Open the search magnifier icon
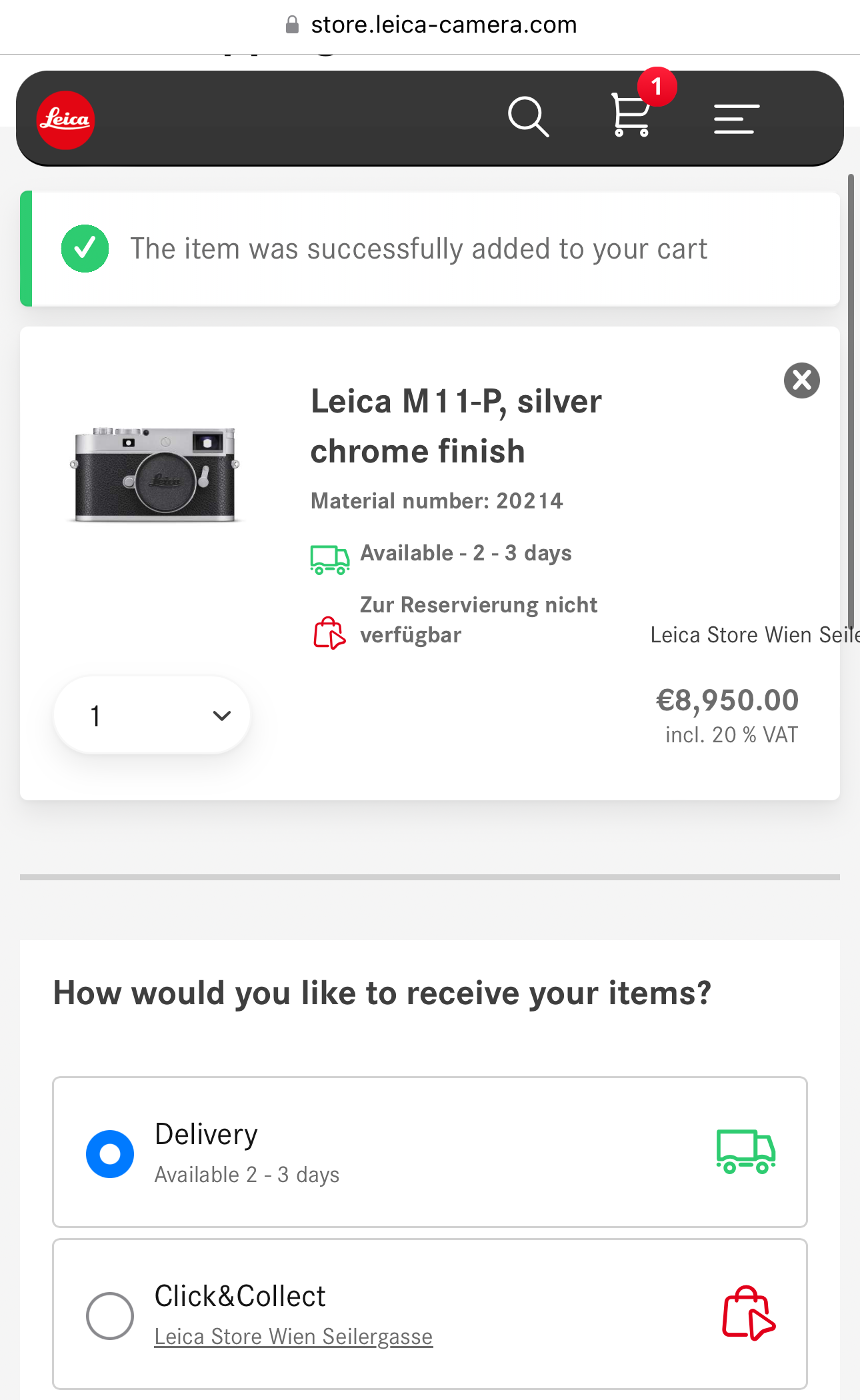860x1400 pixels. [x=528, y=117]
